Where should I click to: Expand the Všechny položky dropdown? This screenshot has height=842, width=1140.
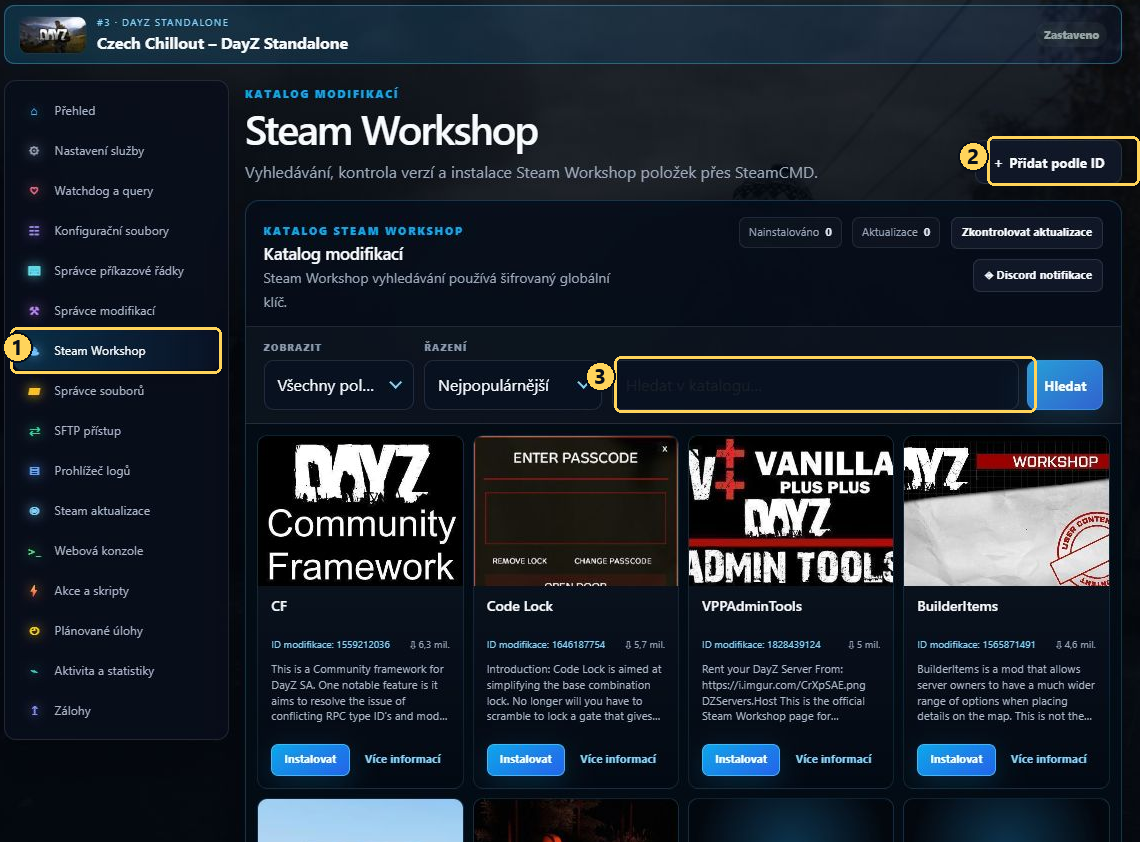click(x=339, y=385)
